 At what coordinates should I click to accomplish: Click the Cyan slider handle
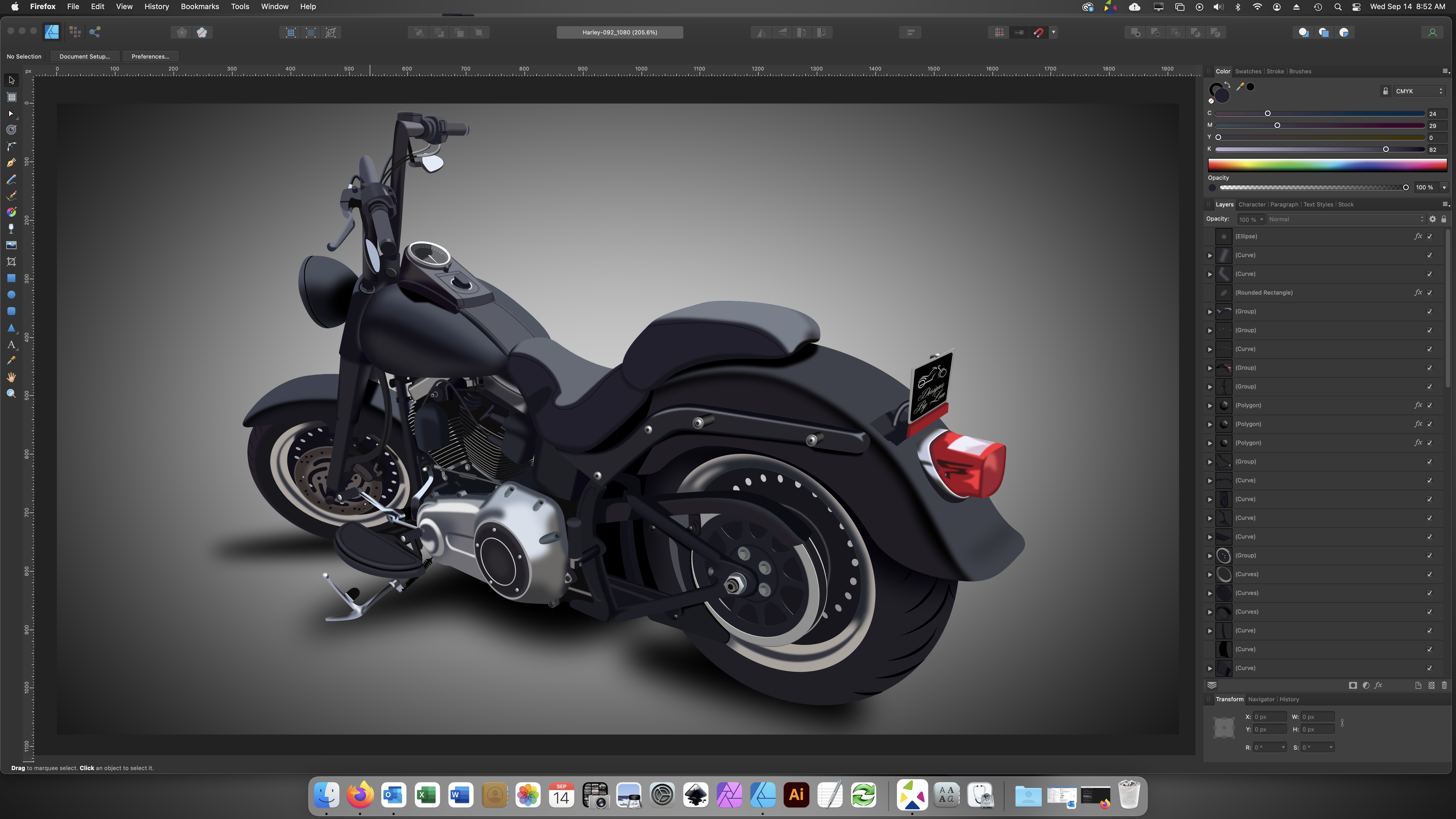click(x=1268, y=114)
